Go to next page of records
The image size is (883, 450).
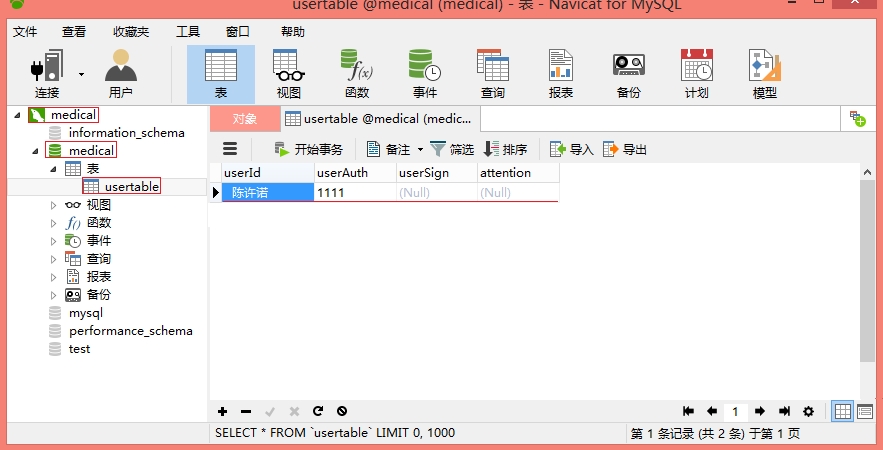[760, 411]
